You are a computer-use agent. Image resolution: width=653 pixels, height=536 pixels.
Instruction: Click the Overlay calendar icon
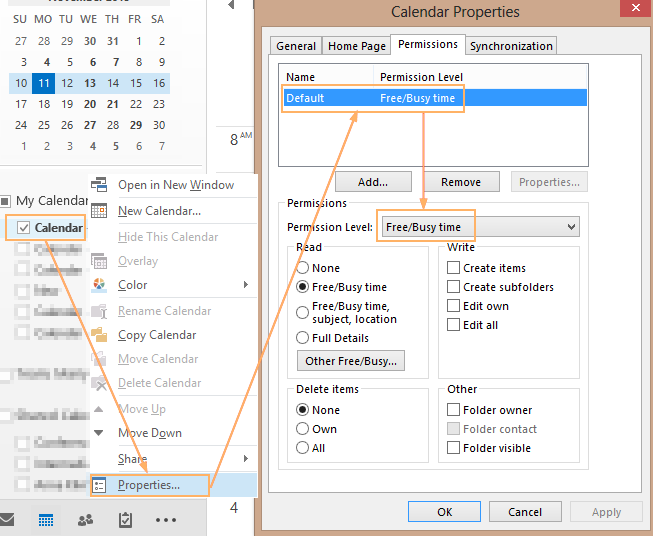[x=99, y=261]
